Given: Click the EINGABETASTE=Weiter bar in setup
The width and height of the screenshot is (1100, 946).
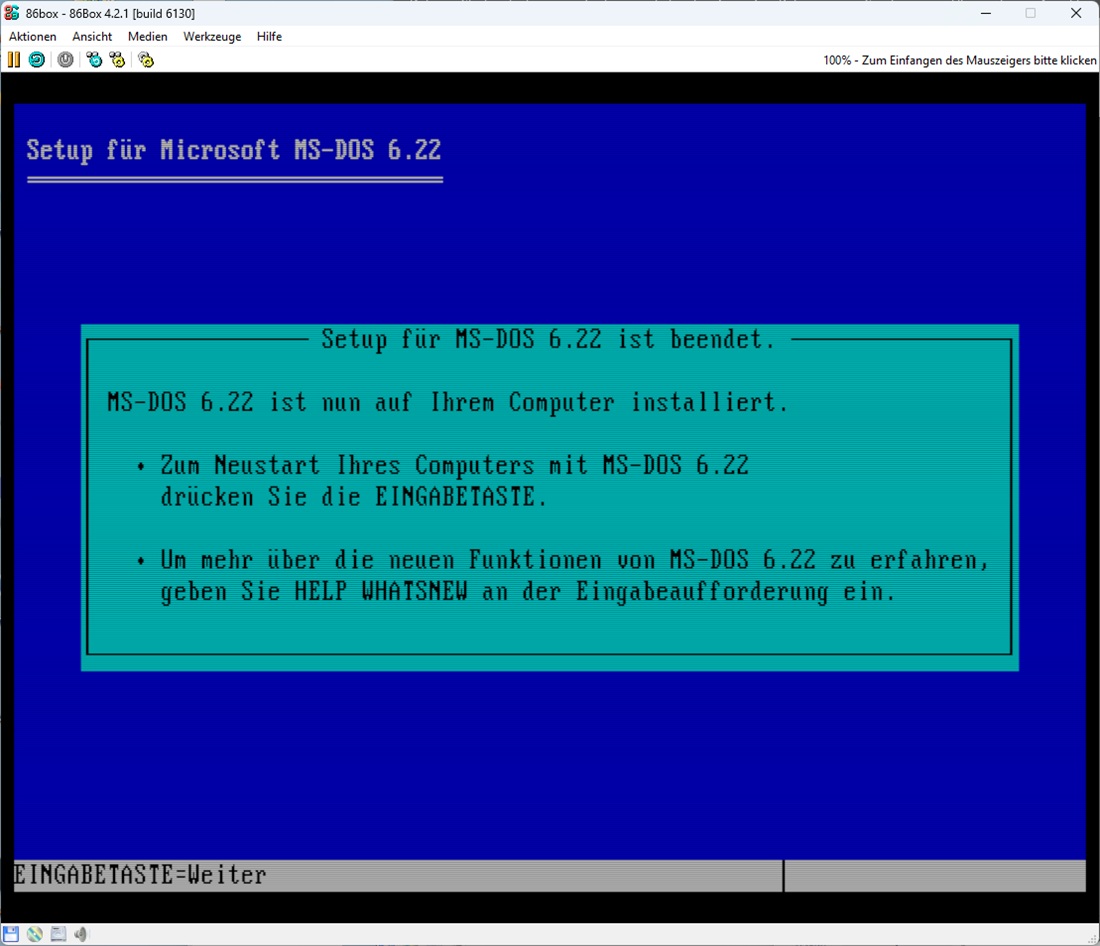Looking at the screenshot, I should tap(140, 876).
